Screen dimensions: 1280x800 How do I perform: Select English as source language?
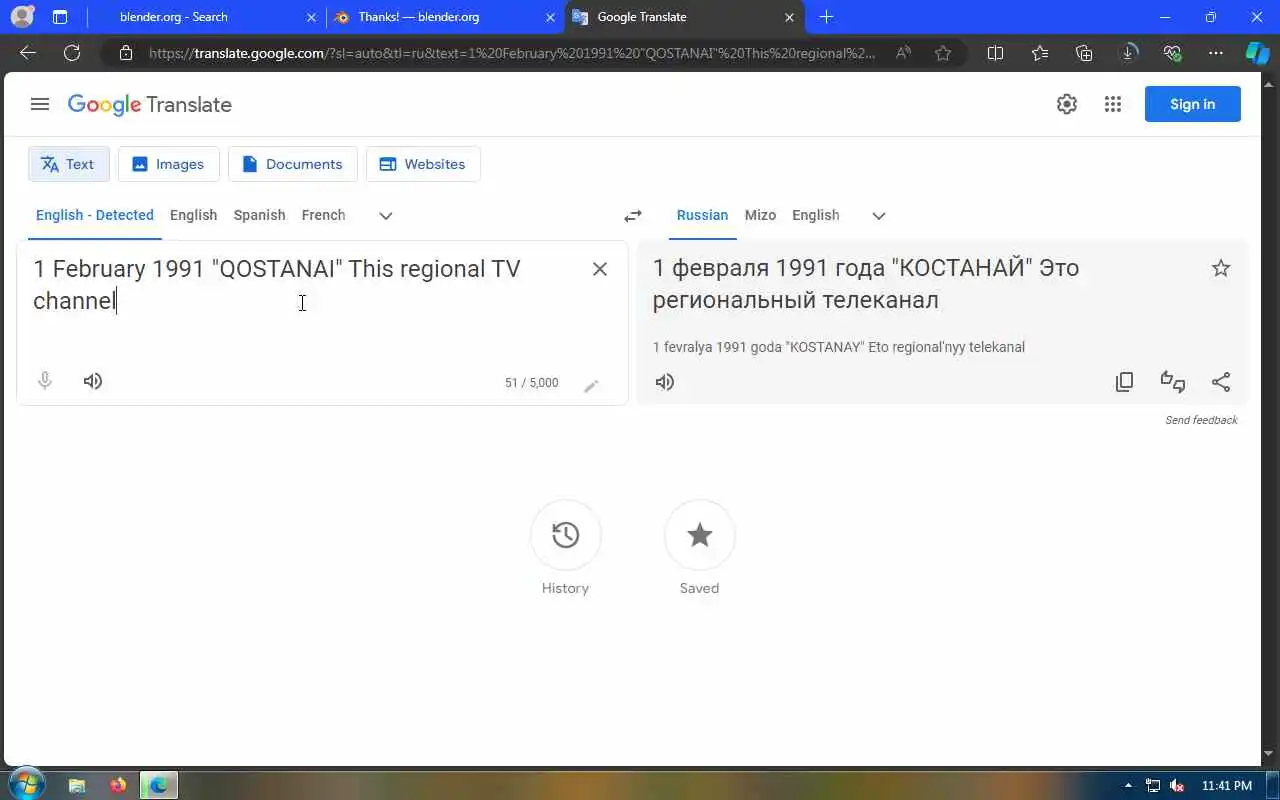[193, 215]
